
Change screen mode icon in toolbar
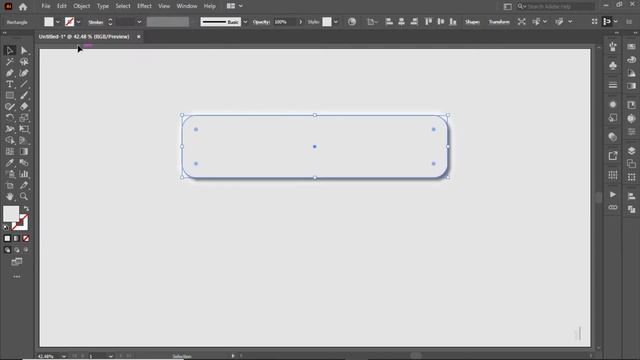click(x=17, y=262)
